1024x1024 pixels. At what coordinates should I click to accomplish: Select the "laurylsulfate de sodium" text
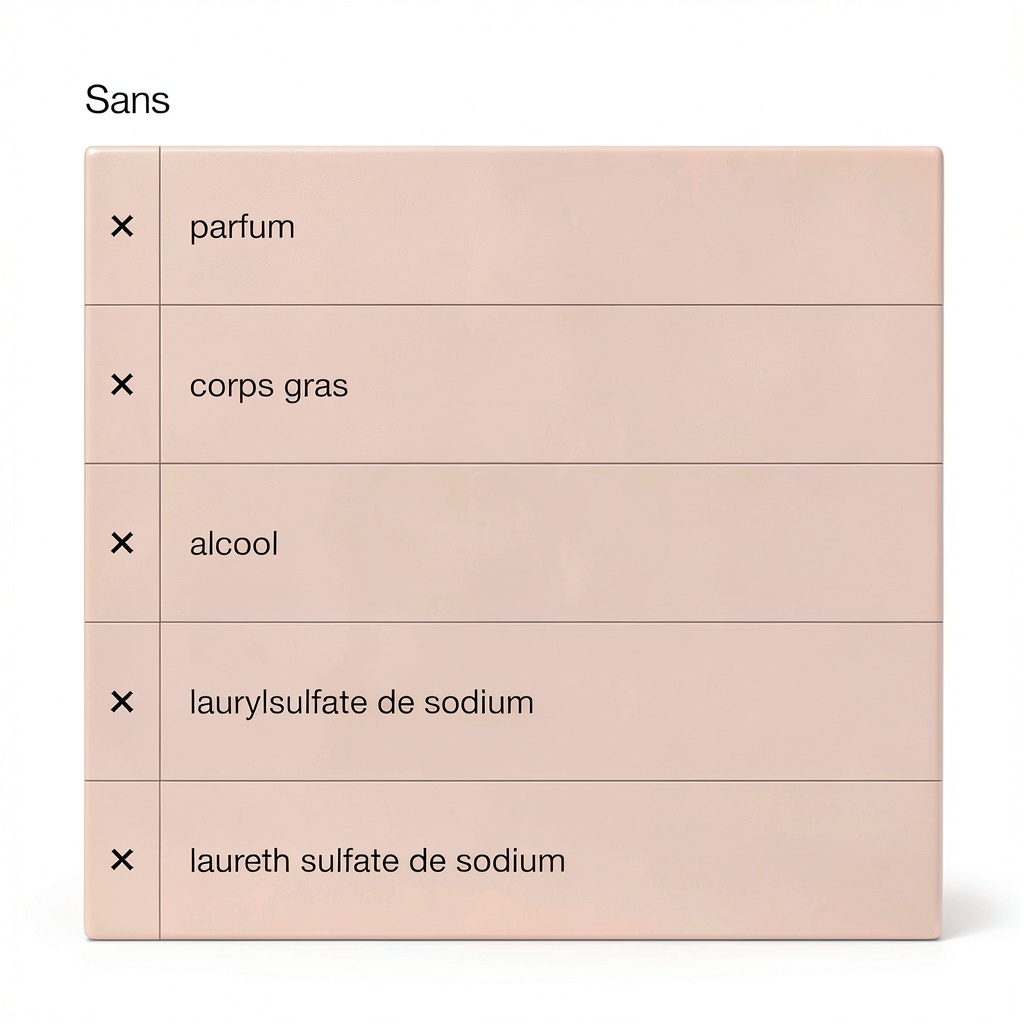[x=361, y=702]
